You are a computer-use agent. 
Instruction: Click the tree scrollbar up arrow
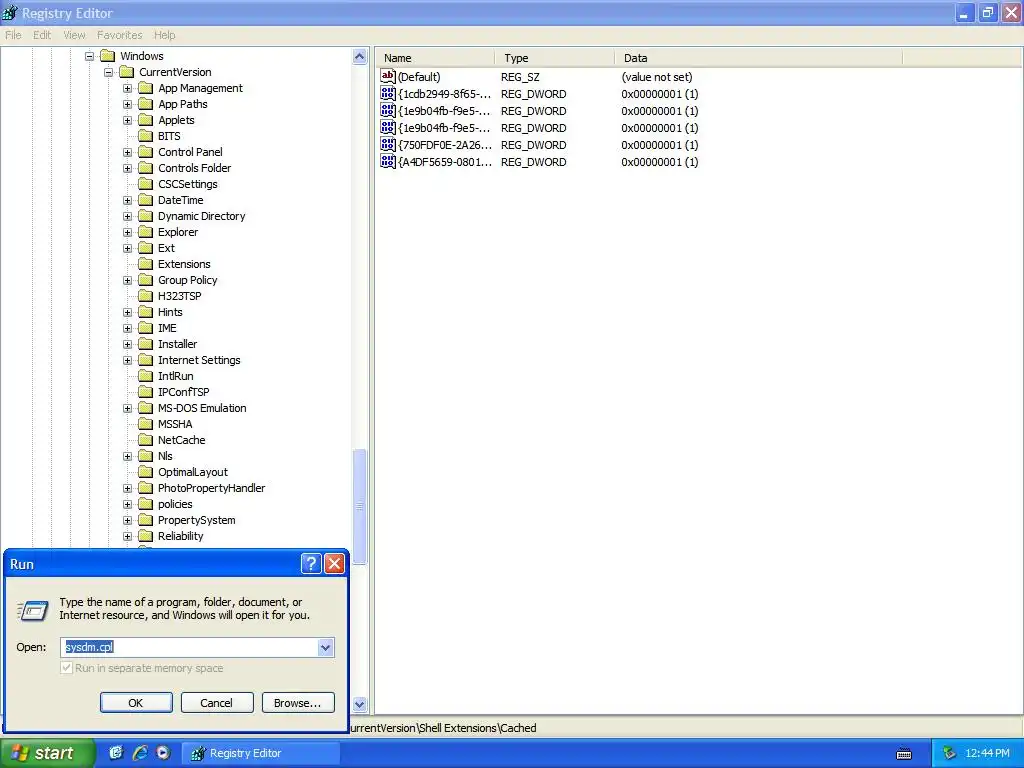point(360,57)
